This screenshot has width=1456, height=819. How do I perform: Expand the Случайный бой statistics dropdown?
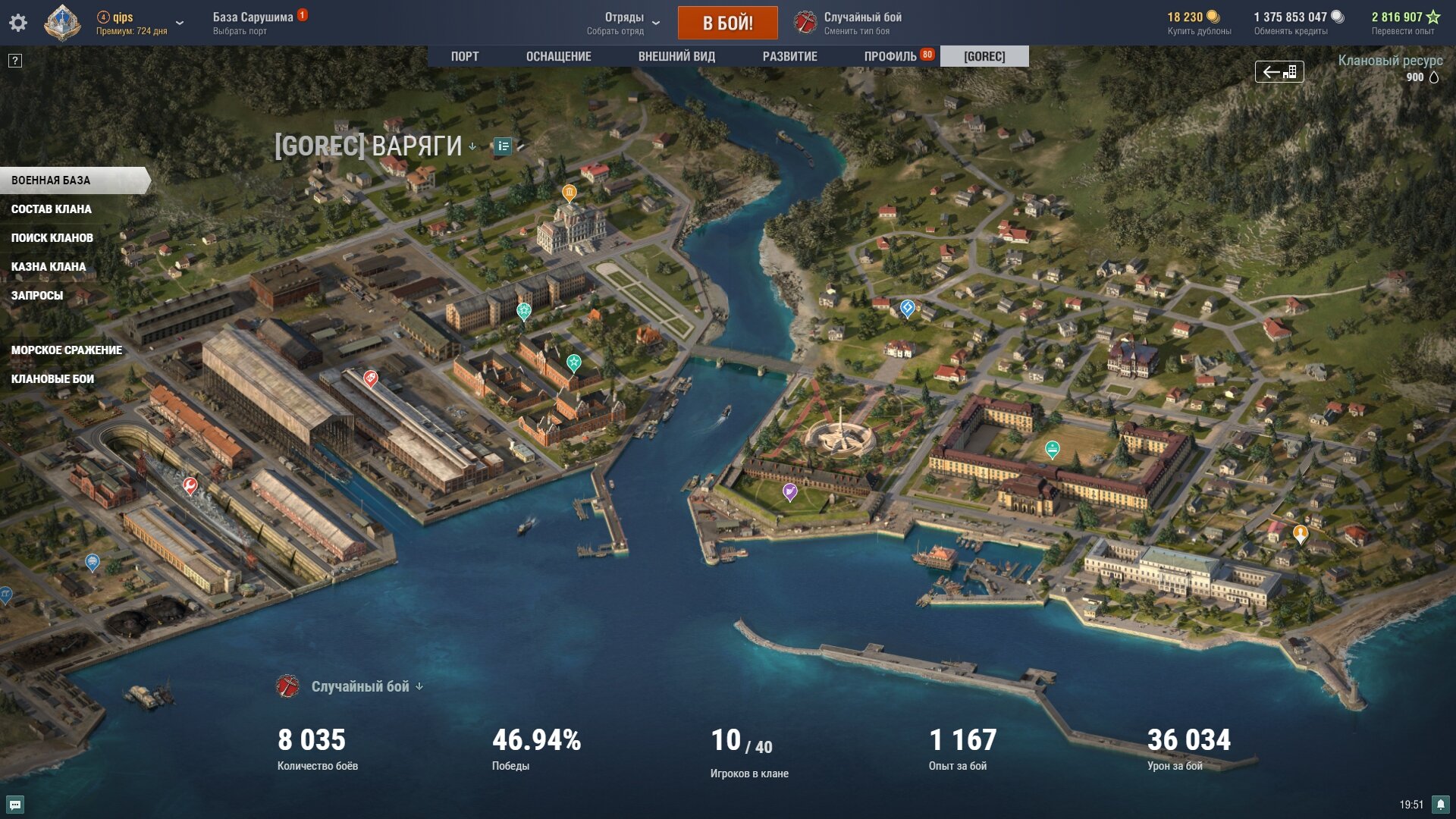(x=419, y=686)
